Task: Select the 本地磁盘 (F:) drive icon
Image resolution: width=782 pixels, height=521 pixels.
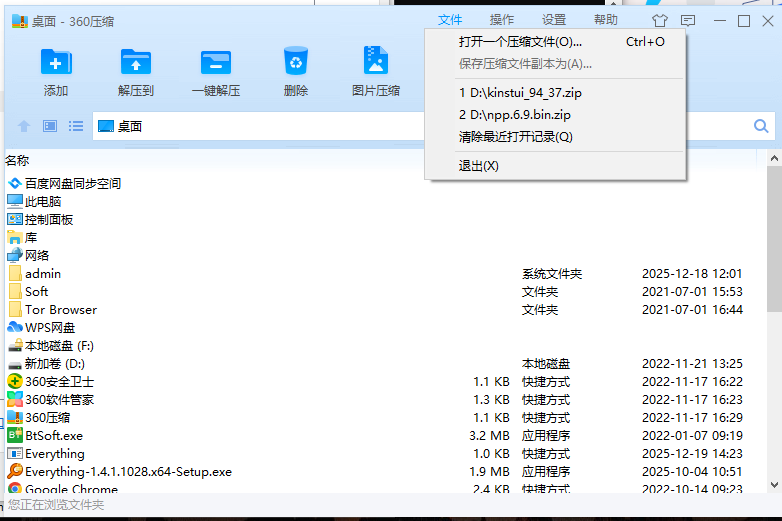Action: [15, 346]
